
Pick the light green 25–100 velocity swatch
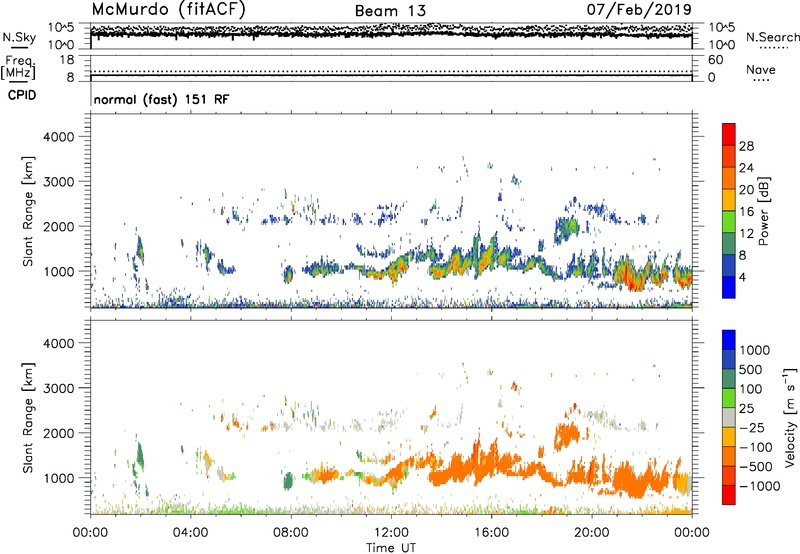pyautogui.click(x=729, y=398)
